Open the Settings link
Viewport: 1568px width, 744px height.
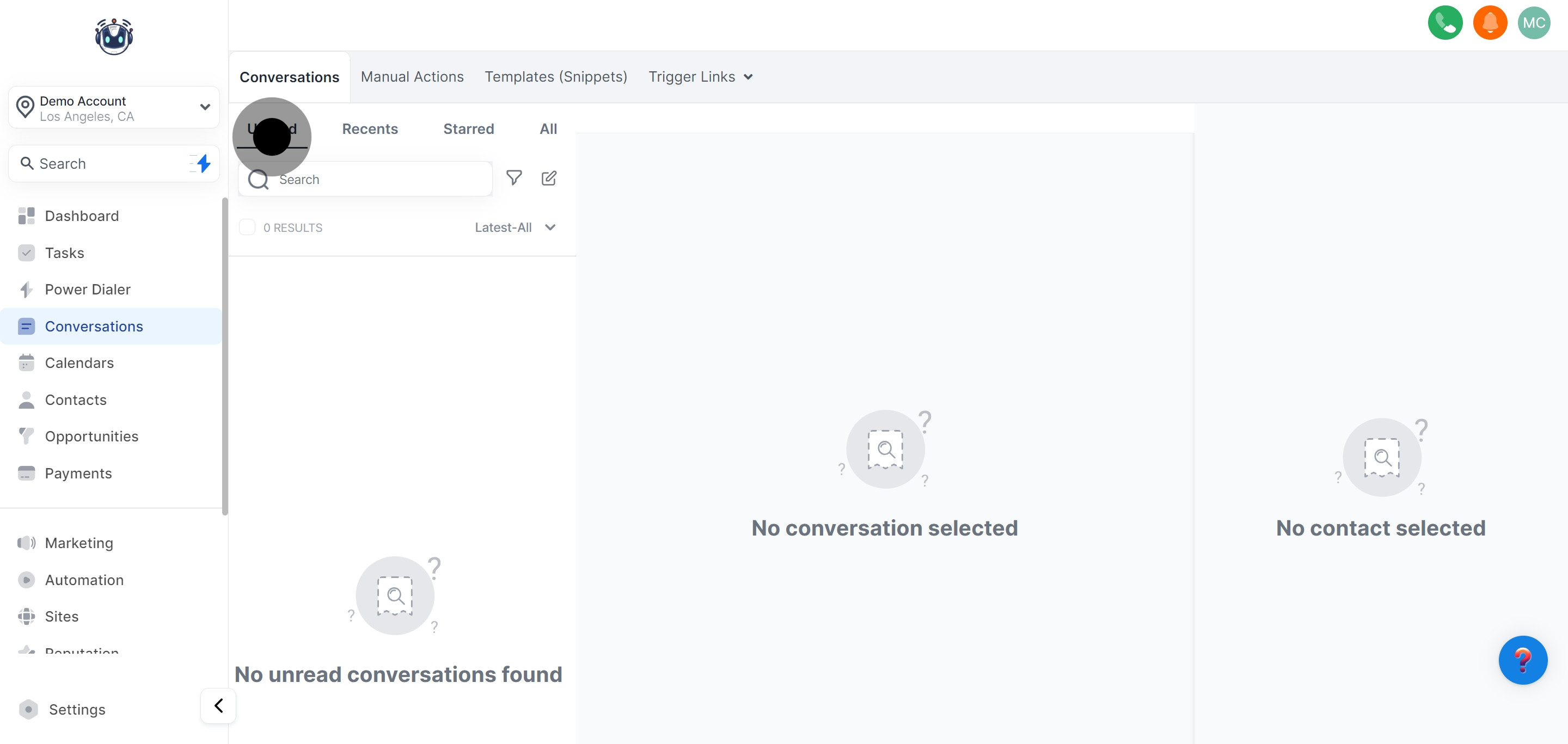pyautogui.click(x=77, y=709)
